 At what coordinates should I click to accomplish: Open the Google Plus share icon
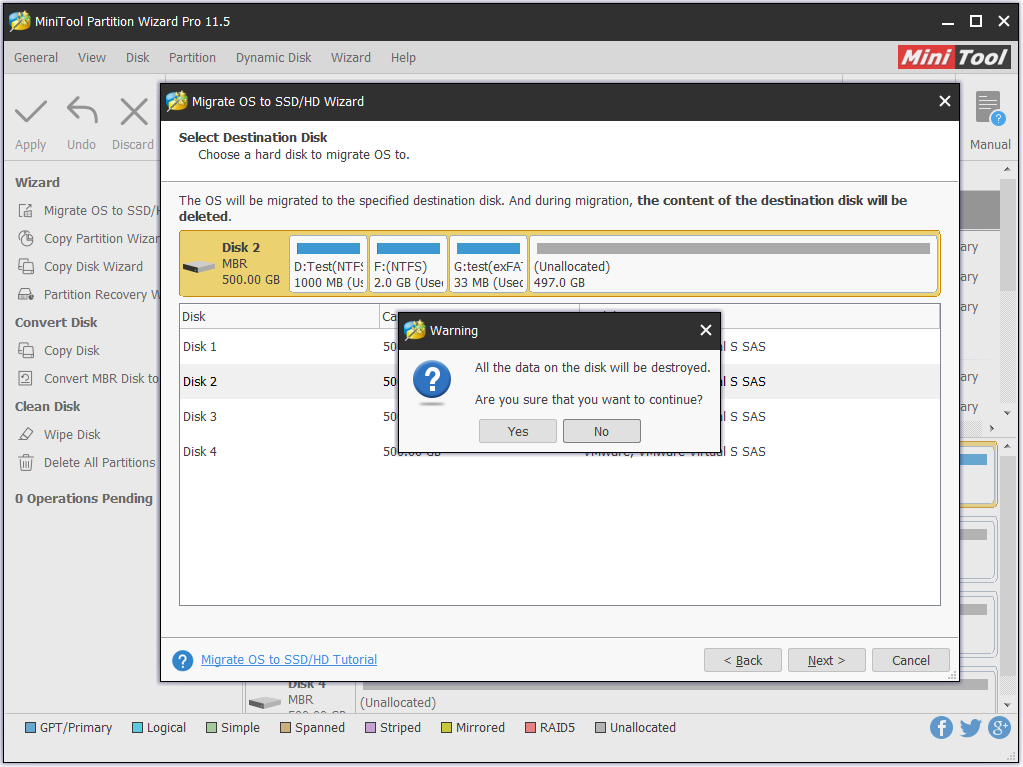(999, 727)
